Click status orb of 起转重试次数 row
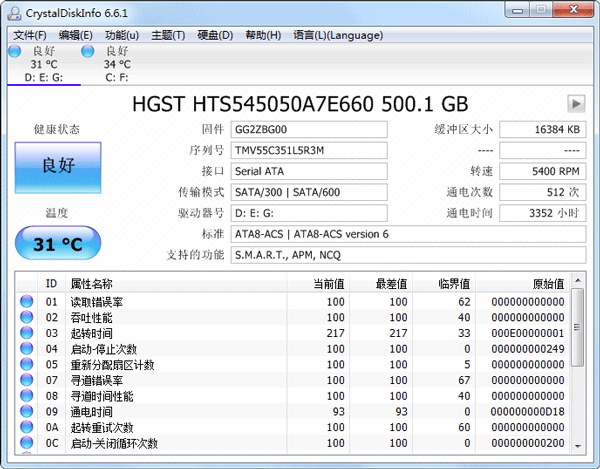Screen dimensions: 600x469 [x=27, y=427]
